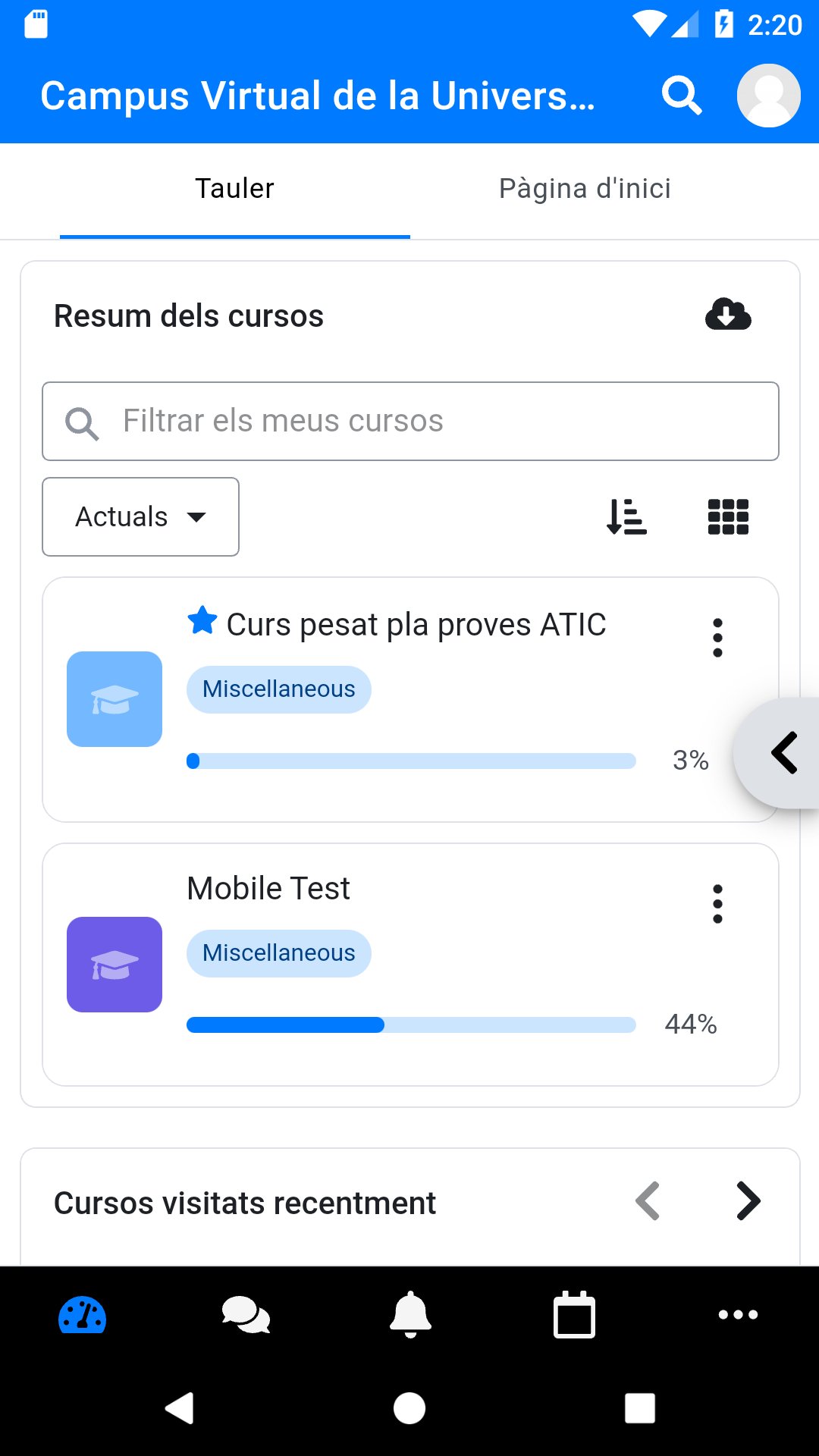This screenshot has width=819, height=1456.
Task: Open the notifications bell icon
Action: point(409,1316)
